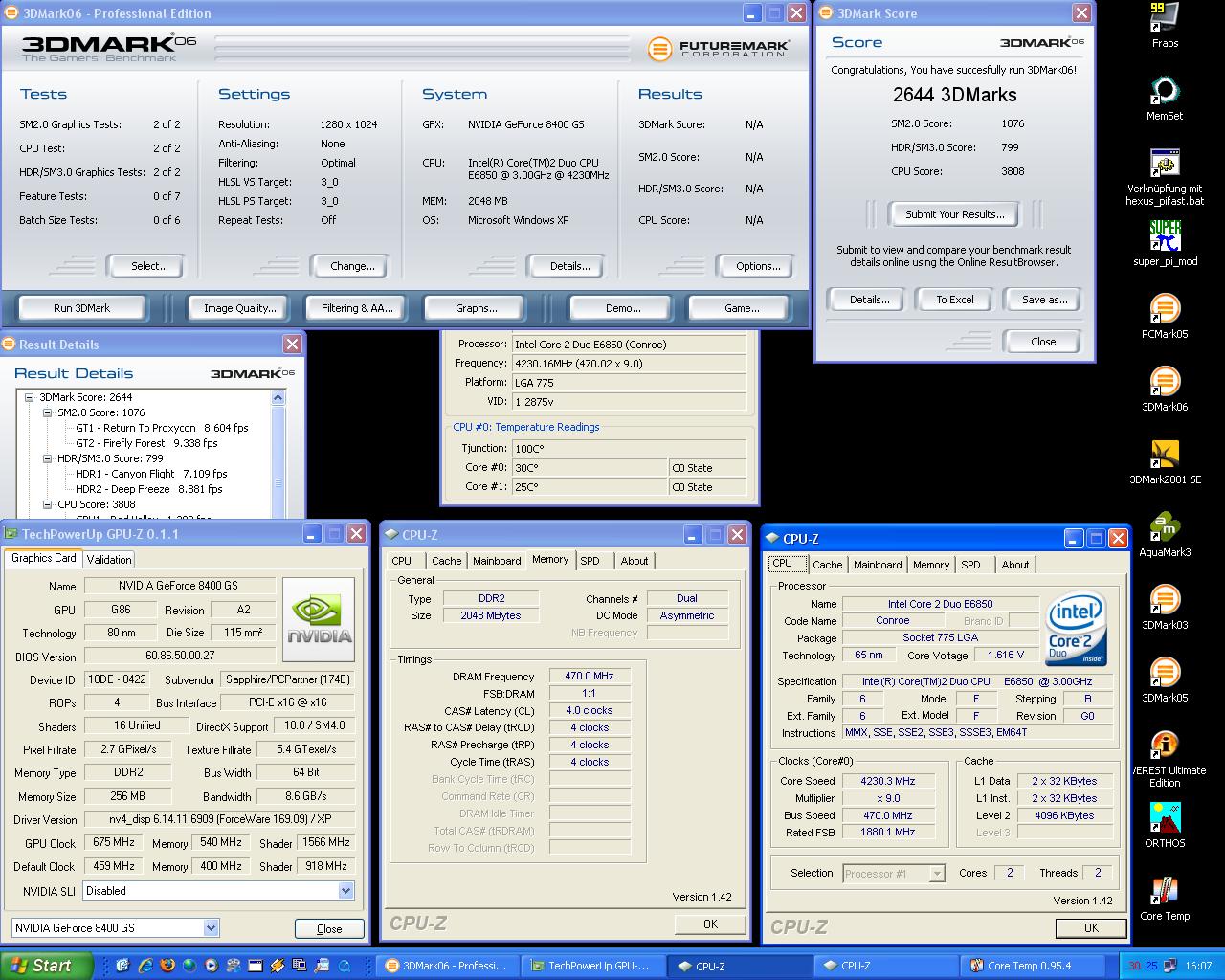
Task: Click the NVIDIA logo in GPU-Z
Action: click(319, 619)
